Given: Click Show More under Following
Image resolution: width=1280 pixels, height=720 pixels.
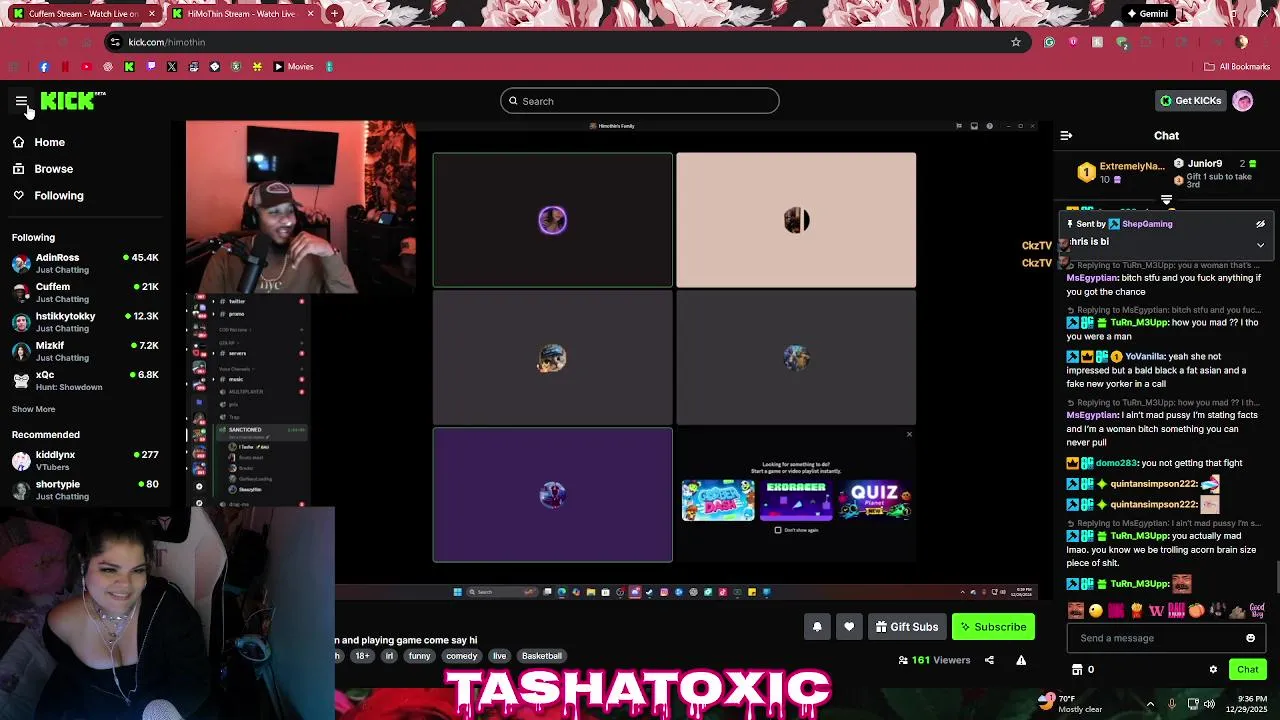Looking at the screenshot, I should [33, 409].
